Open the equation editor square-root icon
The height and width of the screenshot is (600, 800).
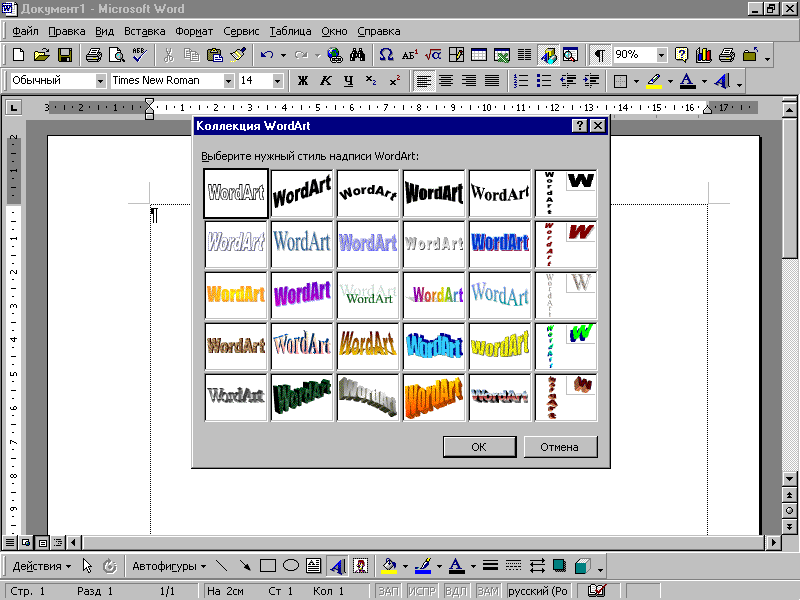point(433,55)
